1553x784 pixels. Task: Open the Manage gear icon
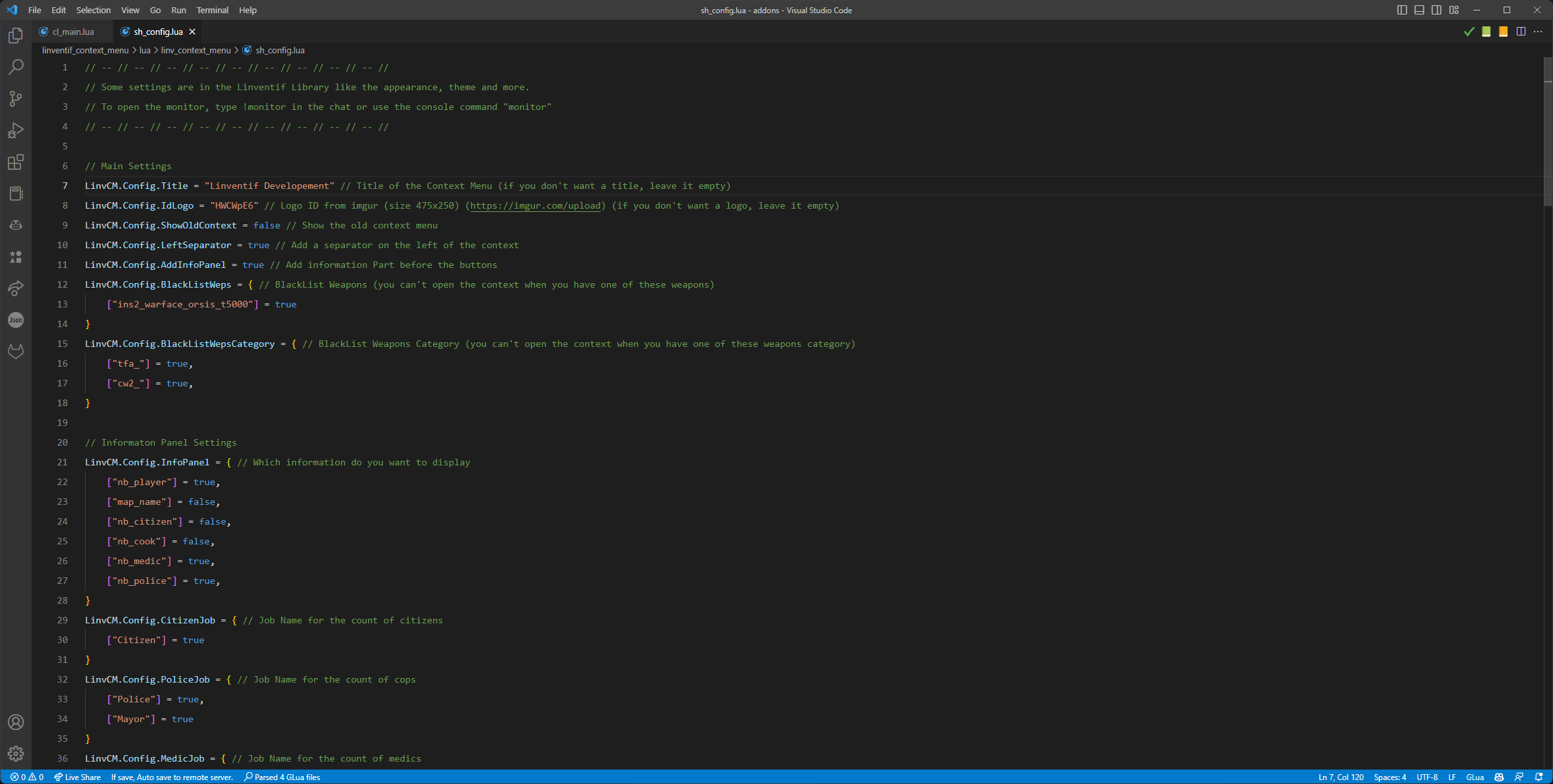pyautogui.click(x=16, y=754)
